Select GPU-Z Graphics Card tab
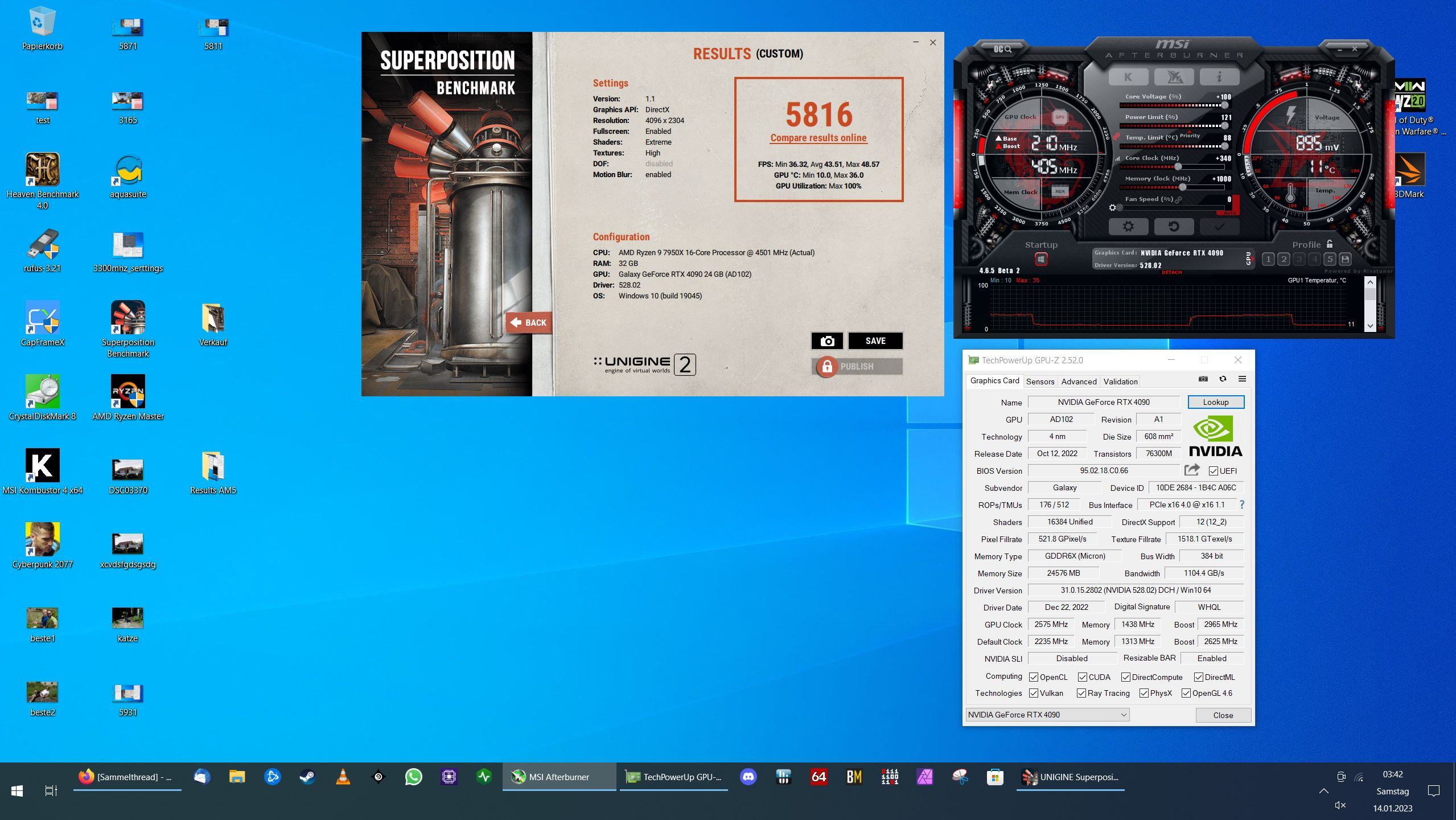This screenshot has width=1456, height=820. [x=994, y=380]
